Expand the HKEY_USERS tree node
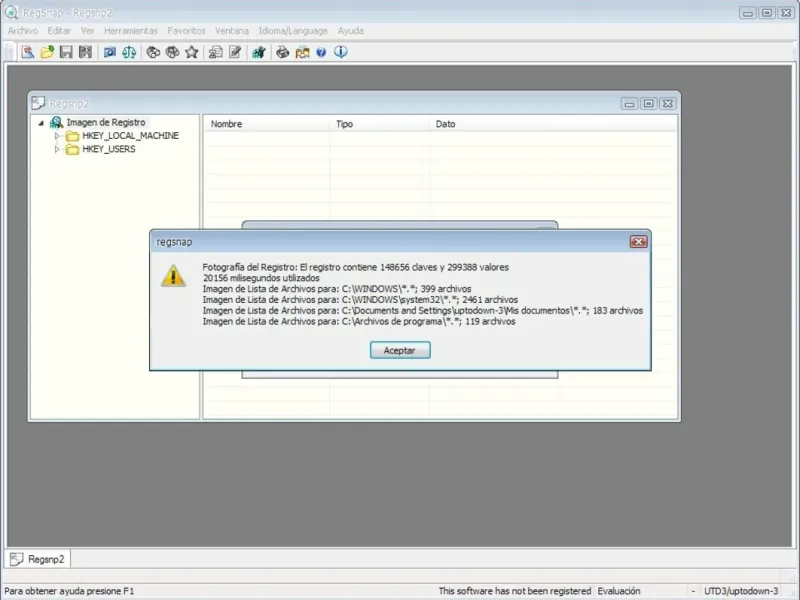Image resolution: width=800 pixels, height=600 pixels. [57, 149]
